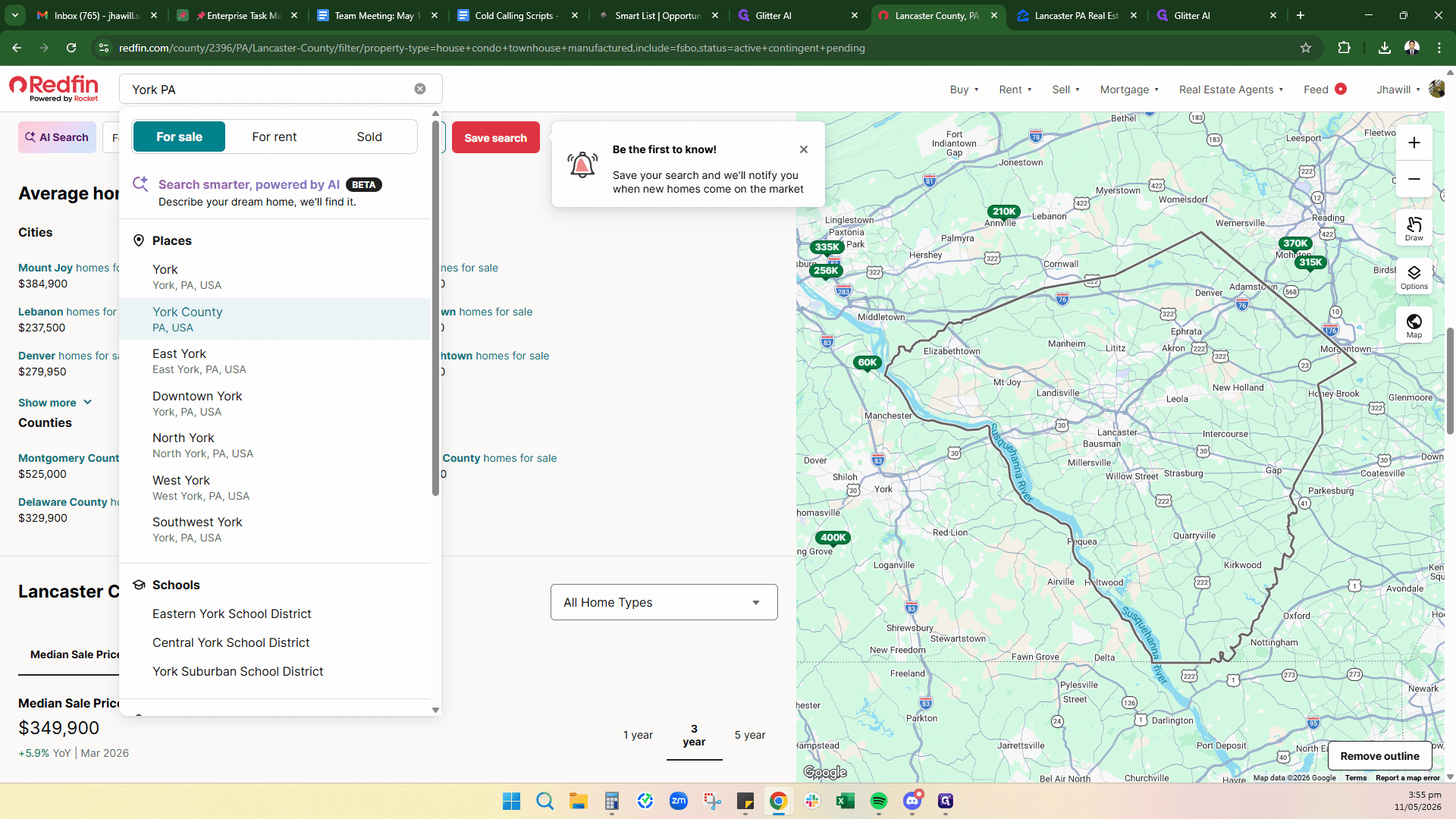
Task: Expand the Rent menu
Action: pyautogui.click(x=1015, y=89)
